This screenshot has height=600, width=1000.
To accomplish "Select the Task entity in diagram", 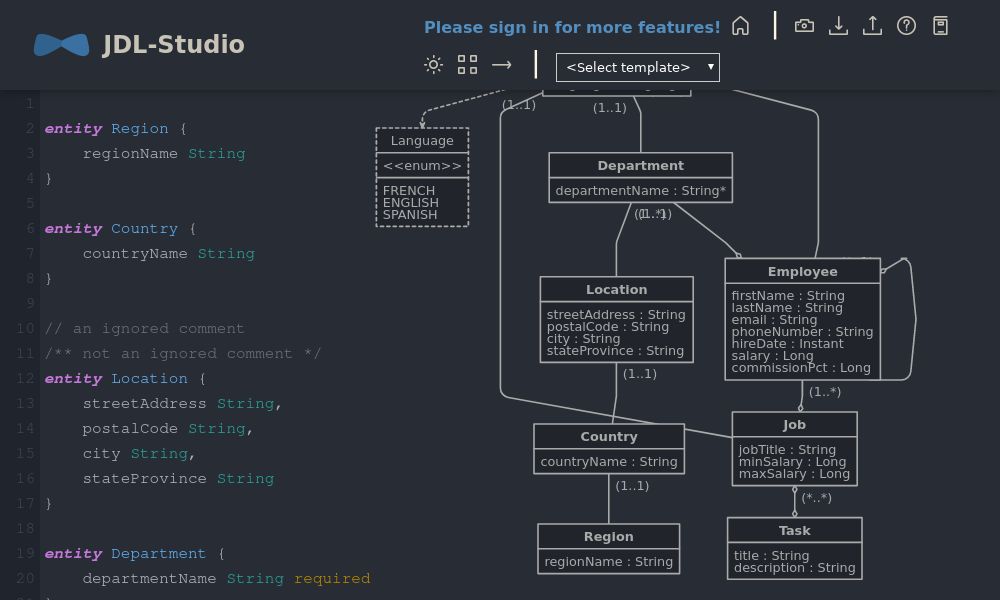I will pos(794,530).
